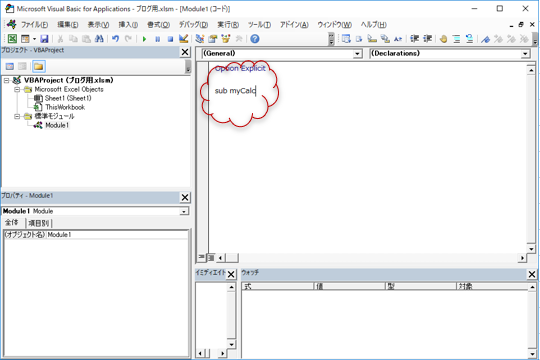
Task: Click the Parameter Info icon
Action: [x=385, y=39]
